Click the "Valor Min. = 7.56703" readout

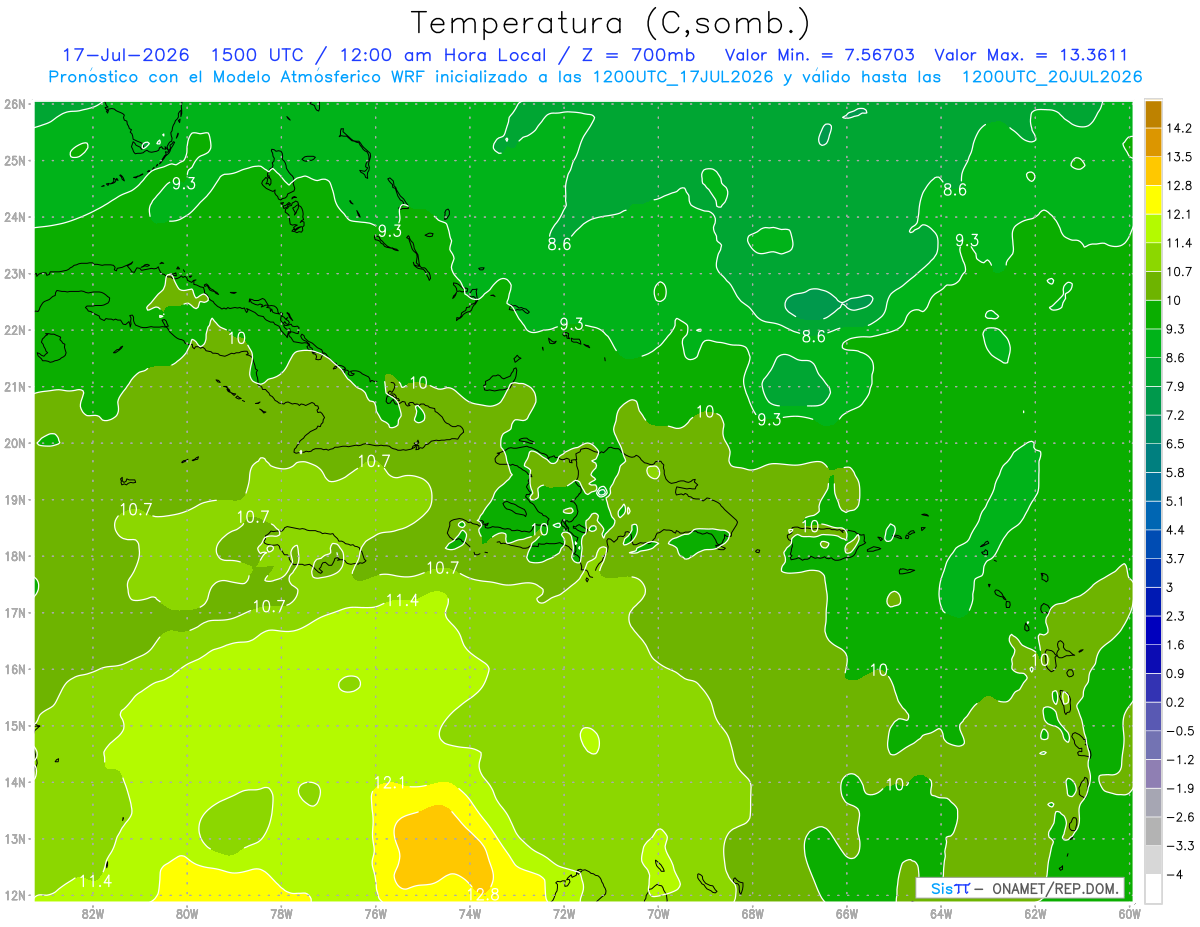coord(819,55)
